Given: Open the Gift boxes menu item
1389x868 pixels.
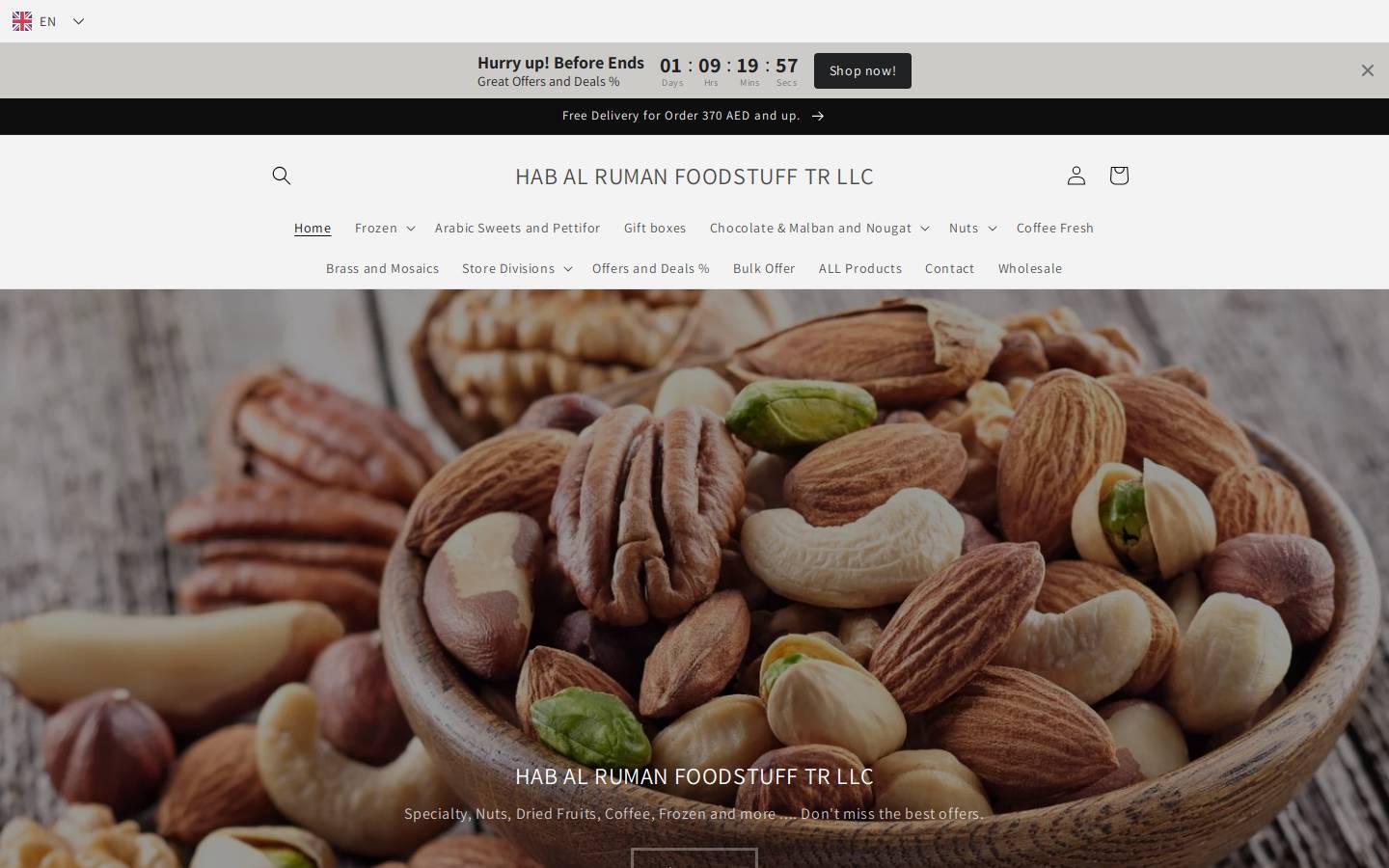Looking at the screenshot, I should pos(655,228).
